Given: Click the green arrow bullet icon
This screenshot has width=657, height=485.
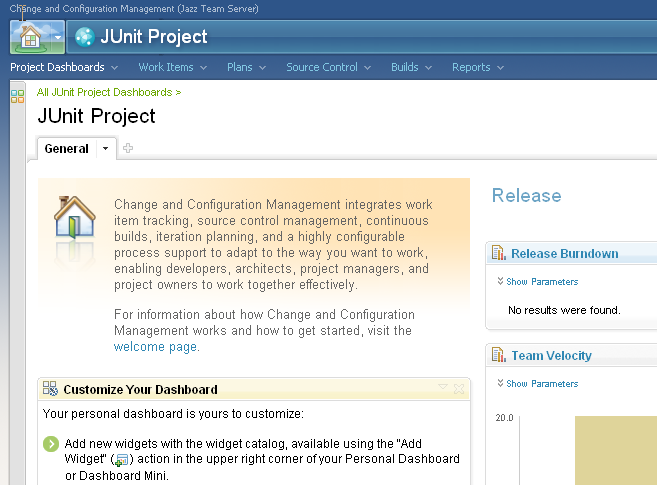Looking at the screenshot, I should 51,444.
